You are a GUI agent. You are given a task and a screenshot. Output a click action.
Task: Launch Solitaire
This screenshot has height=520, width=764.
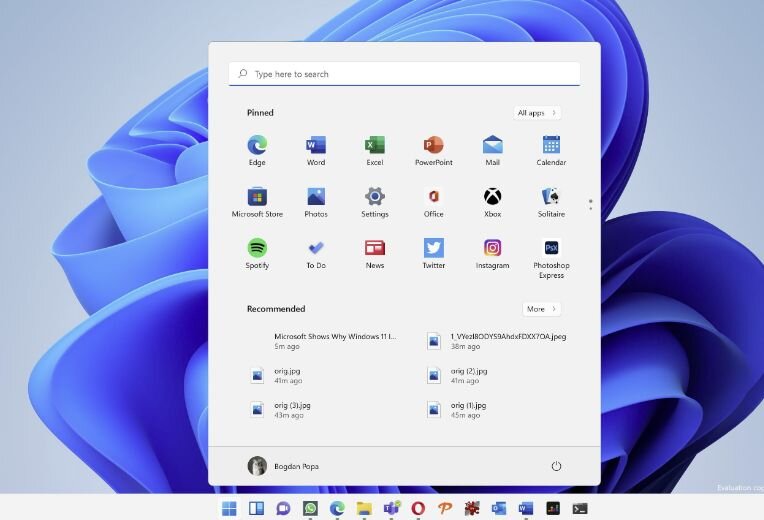coord(551,202)
